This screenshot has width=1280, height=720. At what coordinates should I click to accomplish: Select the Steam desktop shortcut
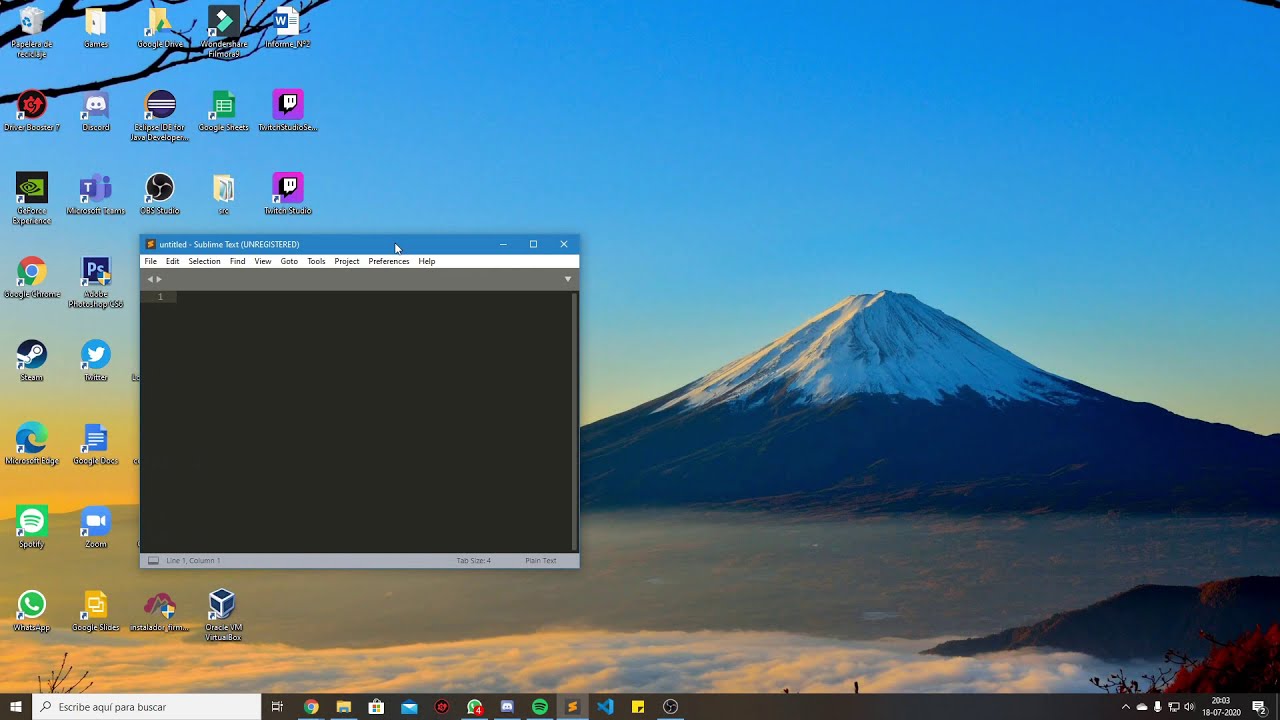(32, 361)
